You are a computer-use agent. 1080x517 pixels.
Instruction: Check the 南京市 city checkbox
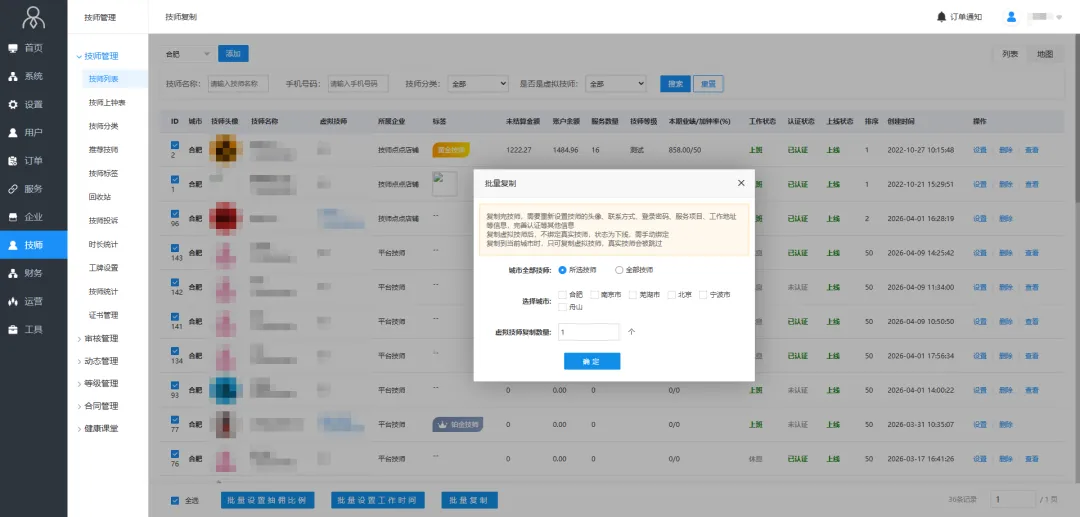coord(595,295)
